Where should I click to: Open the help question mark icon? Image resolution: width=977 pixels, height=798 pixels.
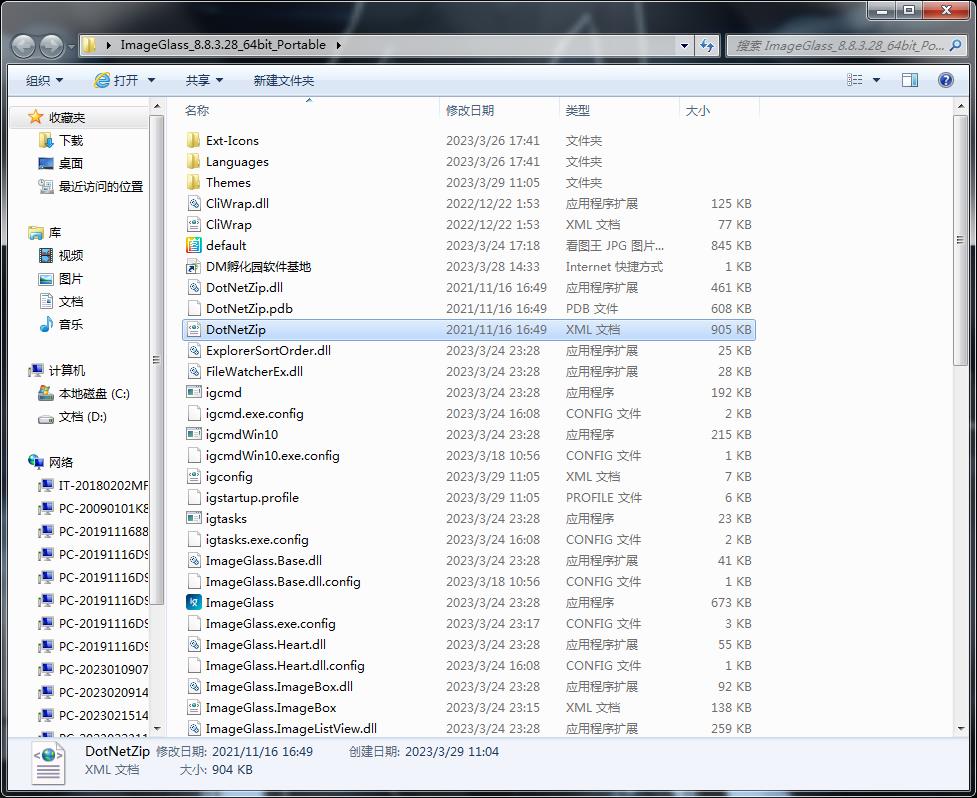[945, 80]
